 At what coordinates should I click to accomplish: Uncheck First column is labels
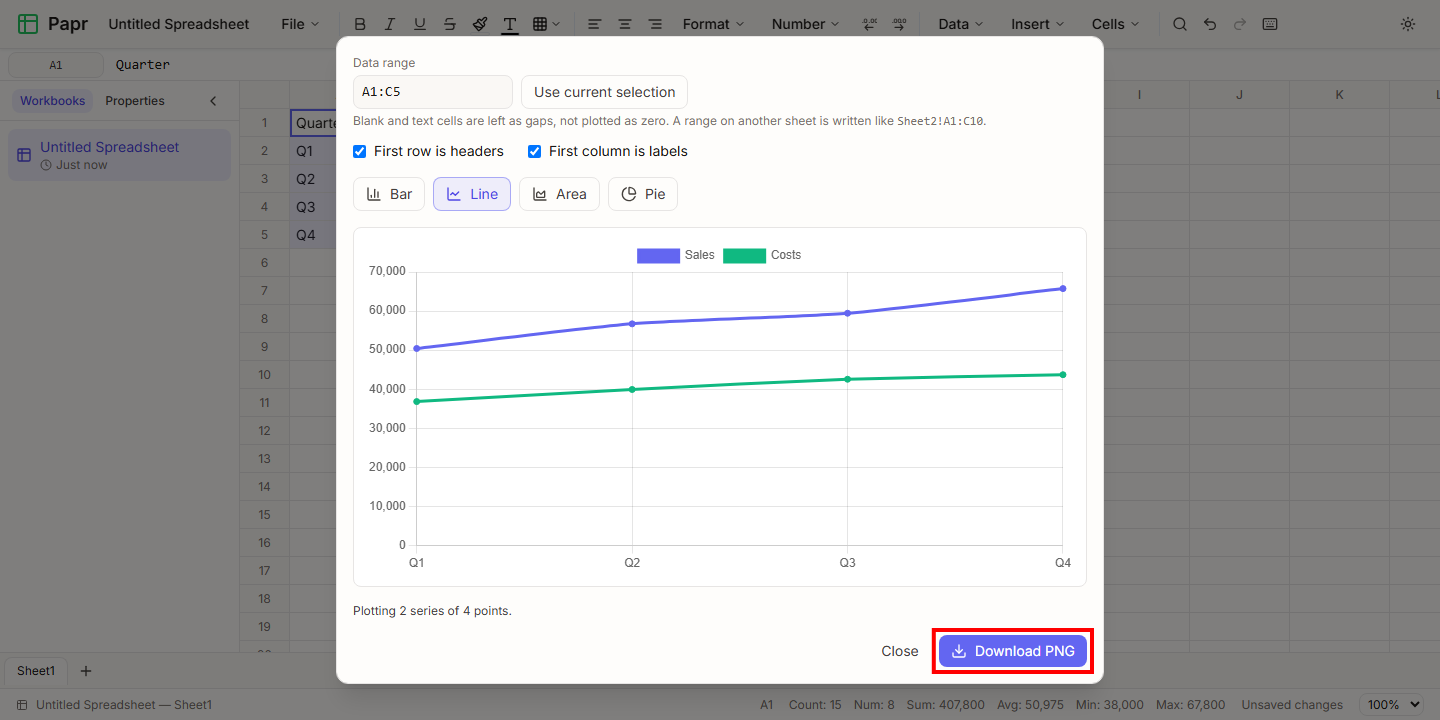click(535, 152)
